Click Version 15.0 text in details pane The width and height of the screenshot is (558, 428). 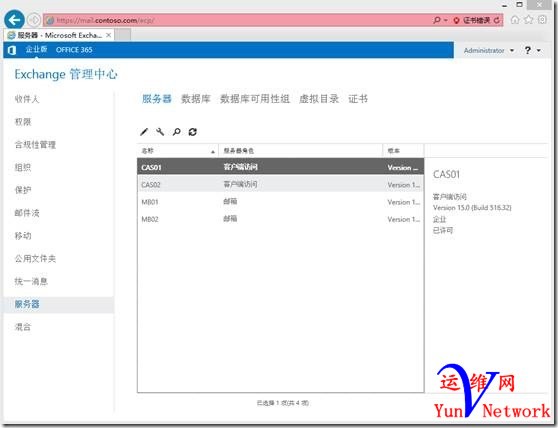click(x=472, y=208)
